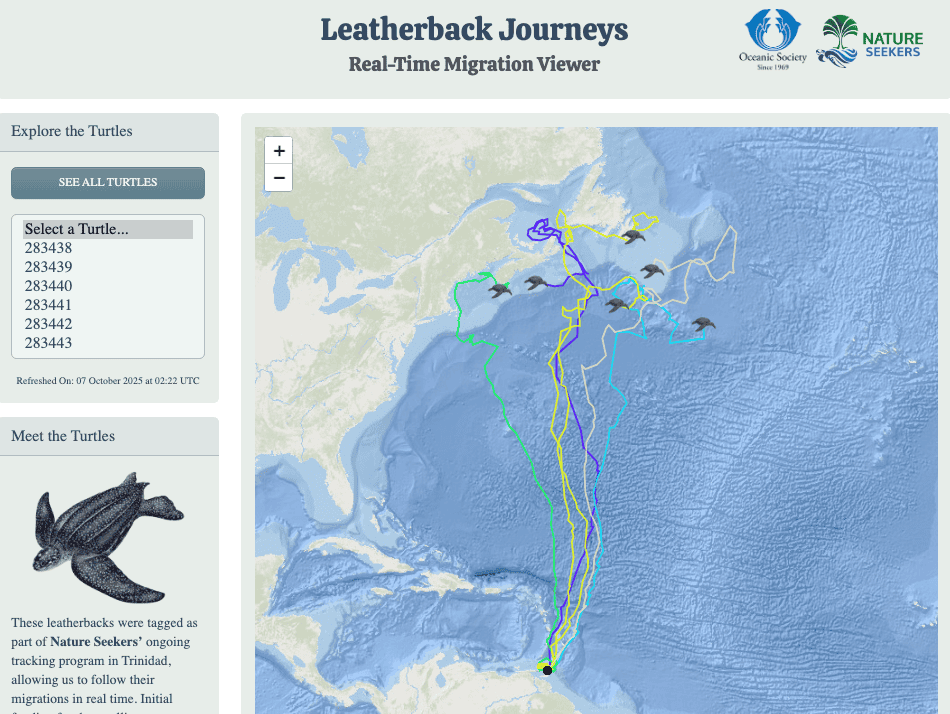Click the zoom out (−) control on the map
Image resolution: width=950 pixels, height=714 pixels.
(x=278, y=177)
